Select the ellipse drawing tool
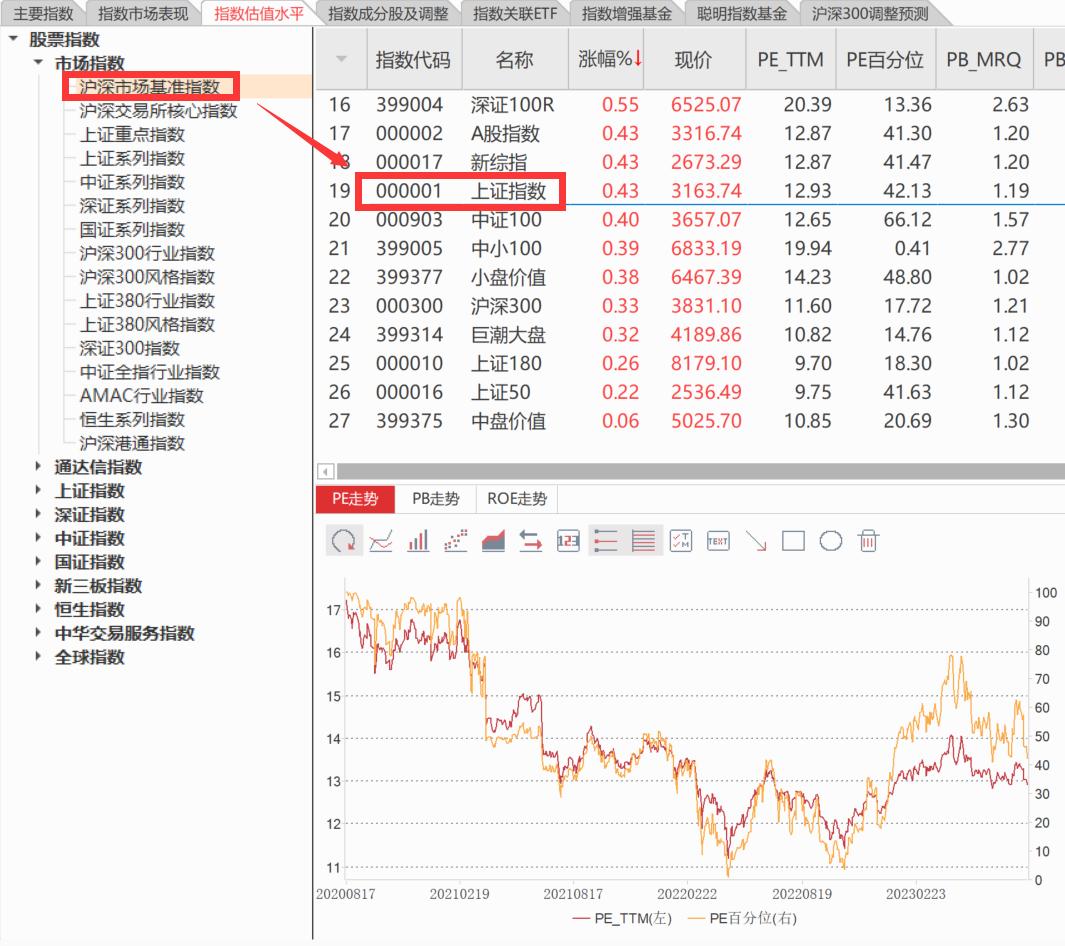The width and height of the screenshot is (1065, 946). [830, 541]
